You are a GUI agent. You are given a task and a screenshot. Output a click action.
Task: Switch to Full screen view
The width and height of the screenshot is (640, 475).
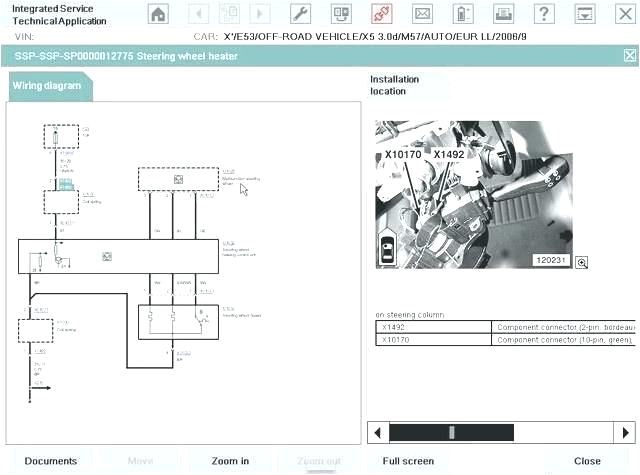click(408, 461)
